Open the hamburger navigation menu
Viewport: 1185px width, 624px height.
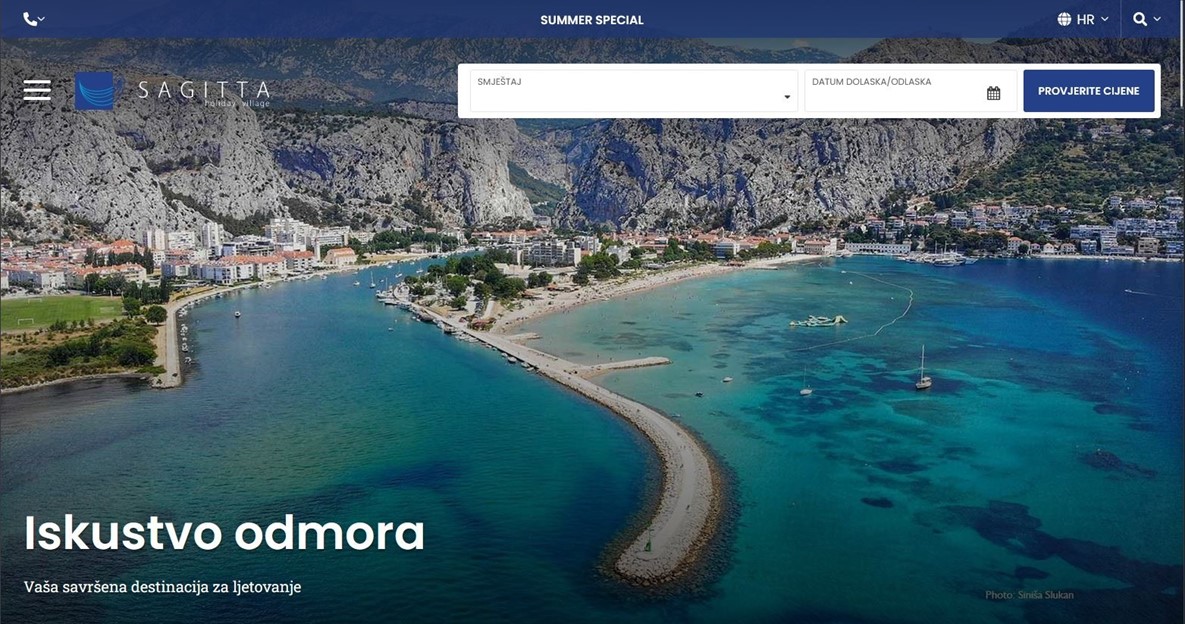[37, 90]
